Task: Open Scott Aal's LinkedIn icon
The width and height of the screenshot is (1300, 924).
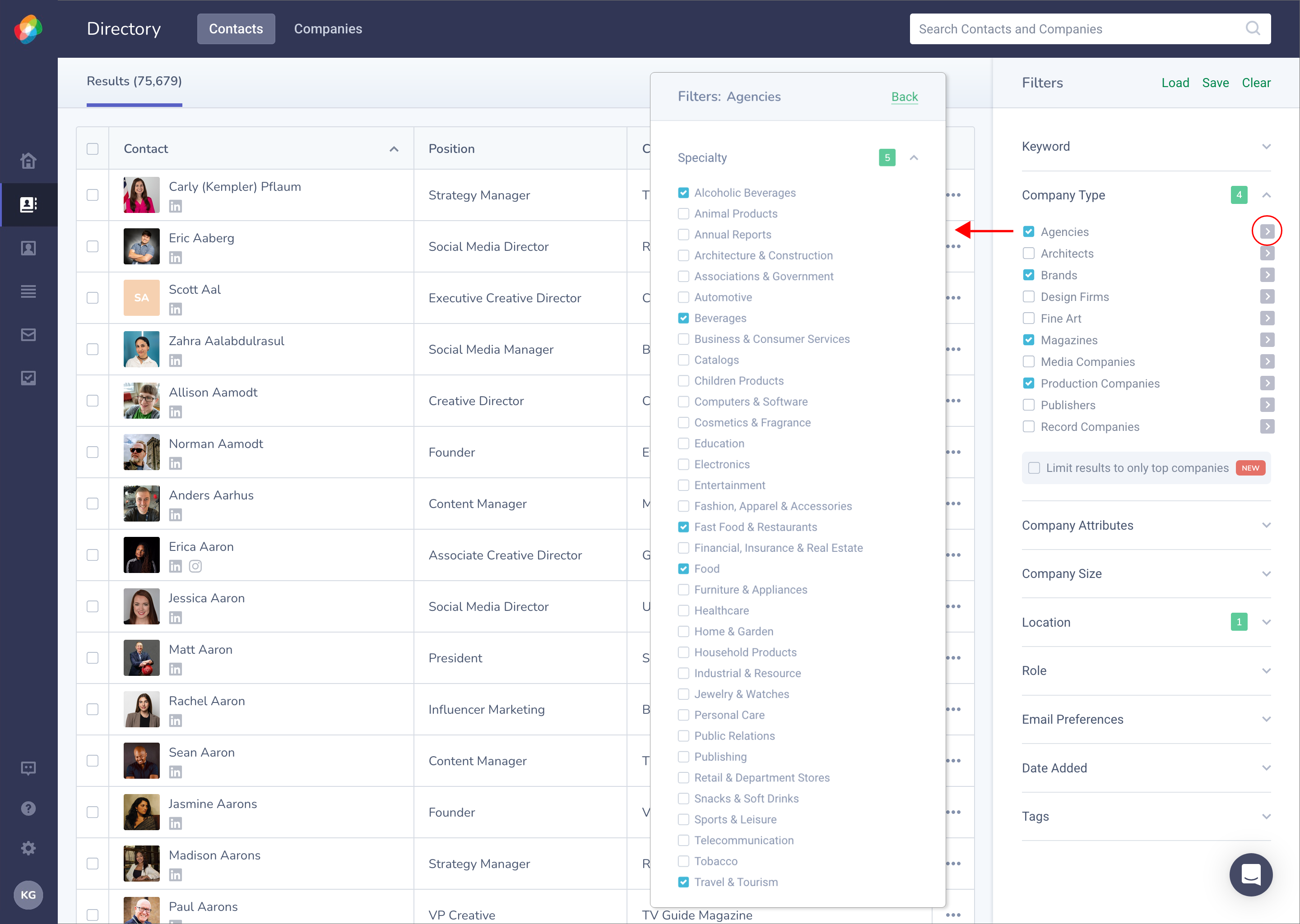Action: coord(175,309)
